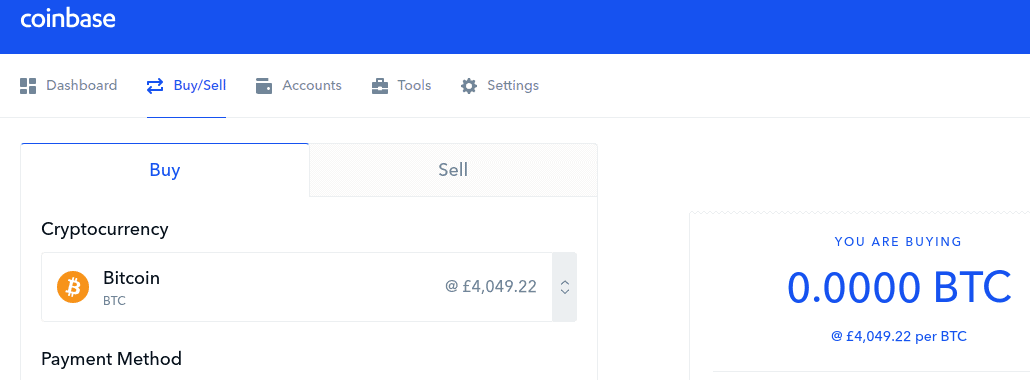1030x380 pixels.
Task: Click the Tools briefcase icon
Action: [x=380, y=86]
